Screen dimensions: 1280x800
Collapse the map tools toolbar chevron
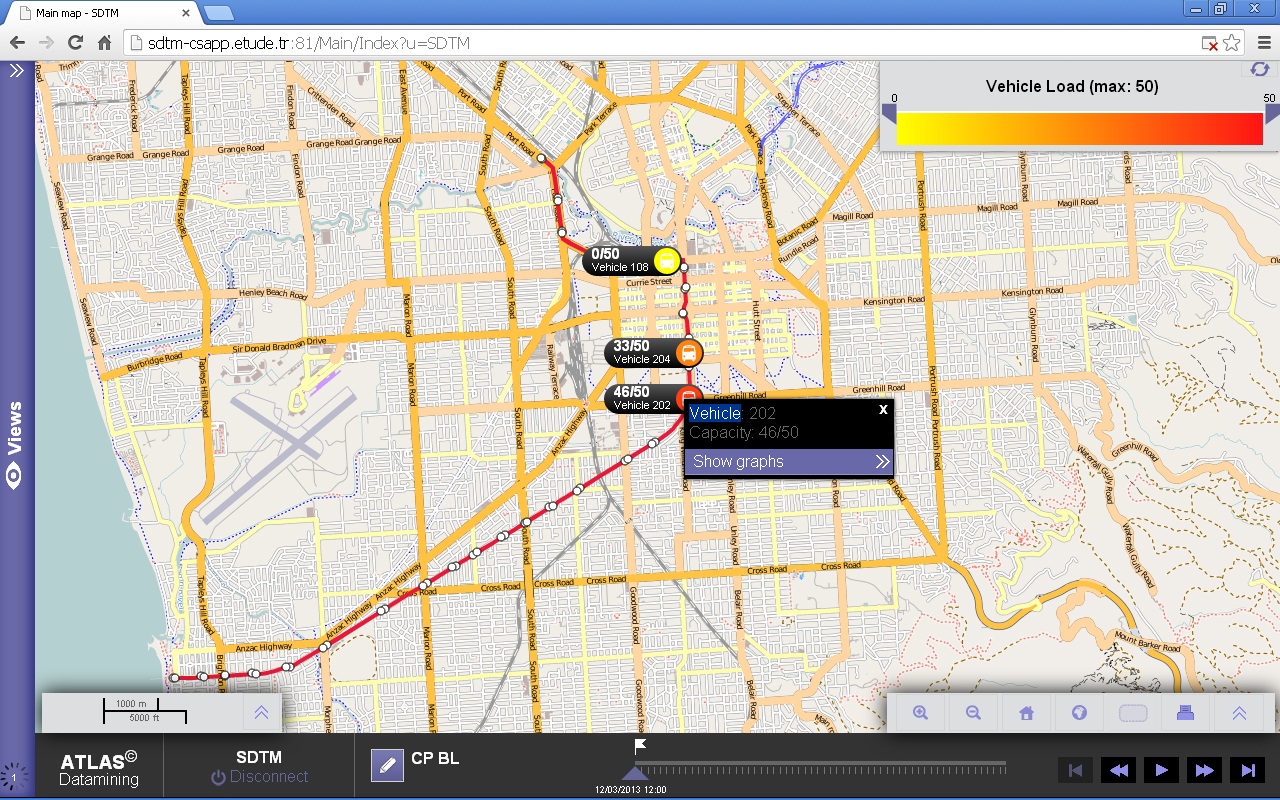pos(1238,713)
